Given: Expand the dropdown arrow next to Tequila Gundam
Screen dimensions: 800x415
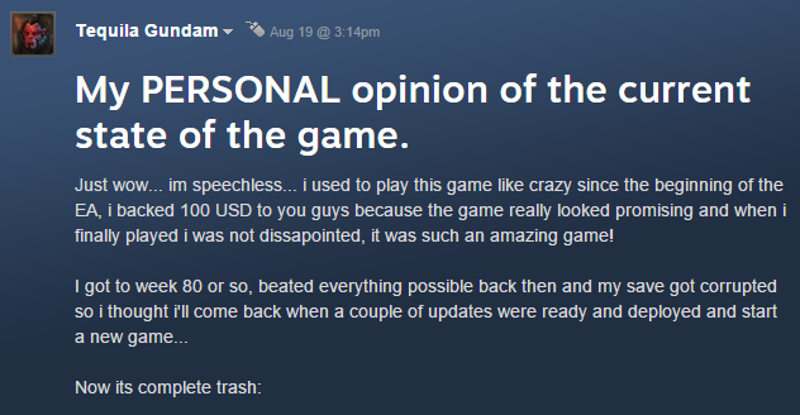Looking at the screenshot, I should coord(228,32).
